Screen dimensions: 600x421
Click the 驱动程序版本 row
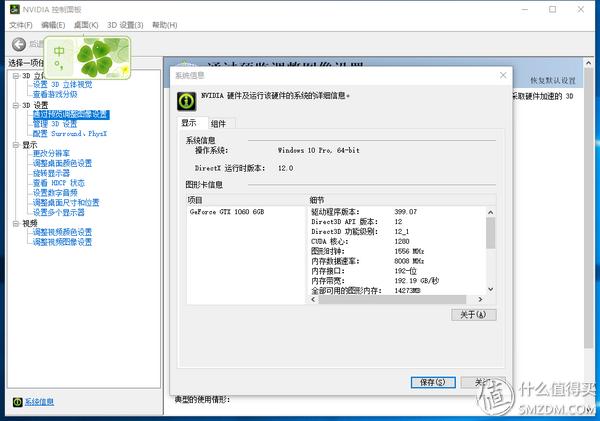(x=396, y=212)
